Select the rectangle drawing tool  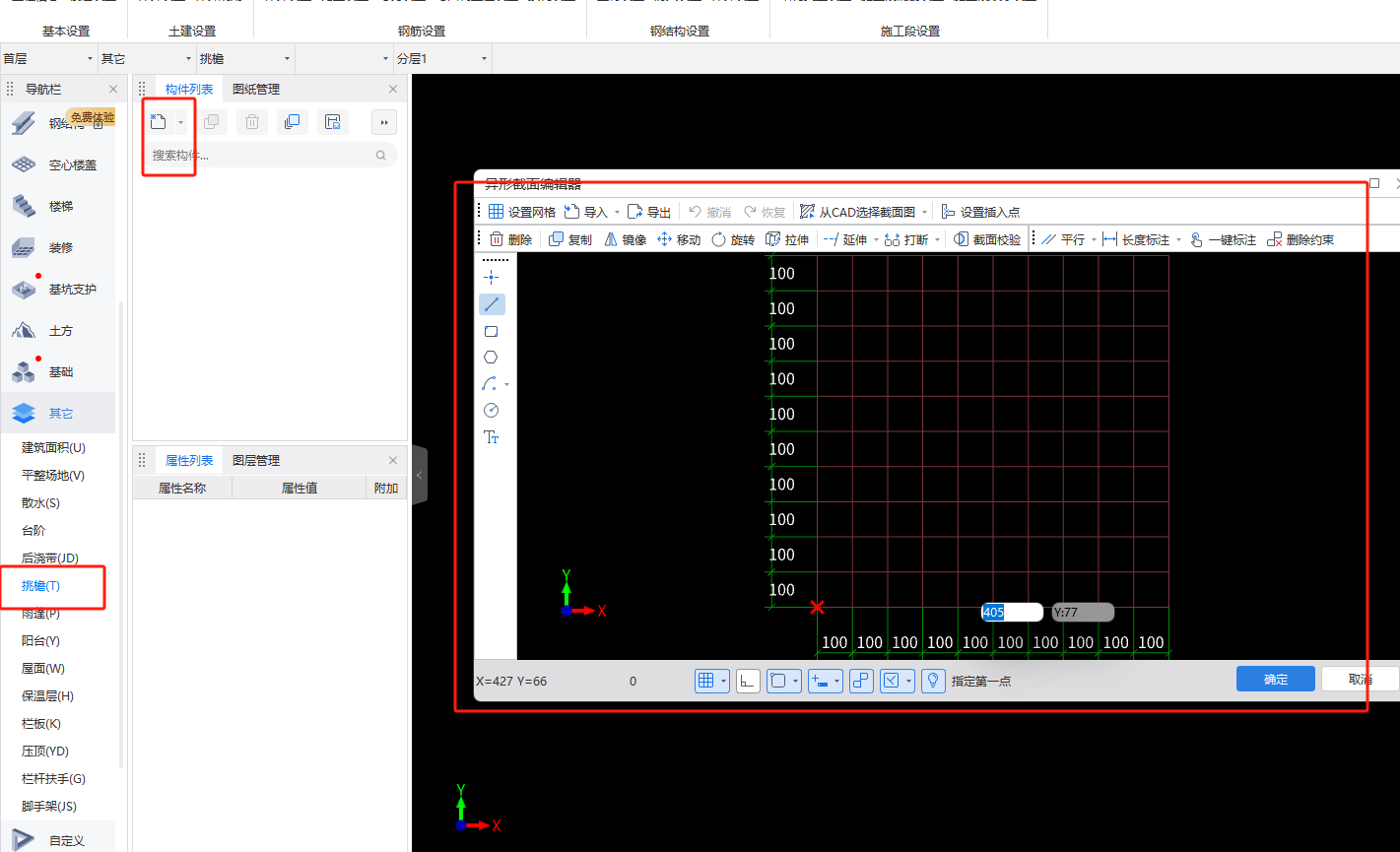pyautogui.click(x=492, y=331)
